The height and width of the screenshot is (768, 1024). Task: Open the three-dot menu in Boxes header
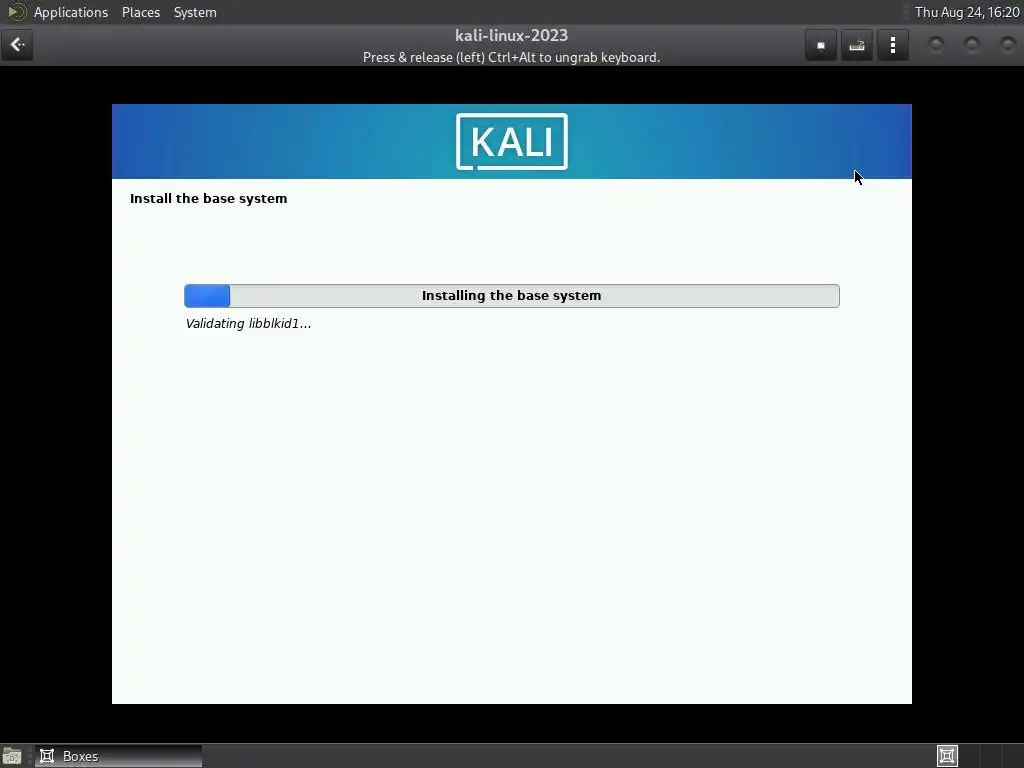pyautogui.click(x=893, y=45)
